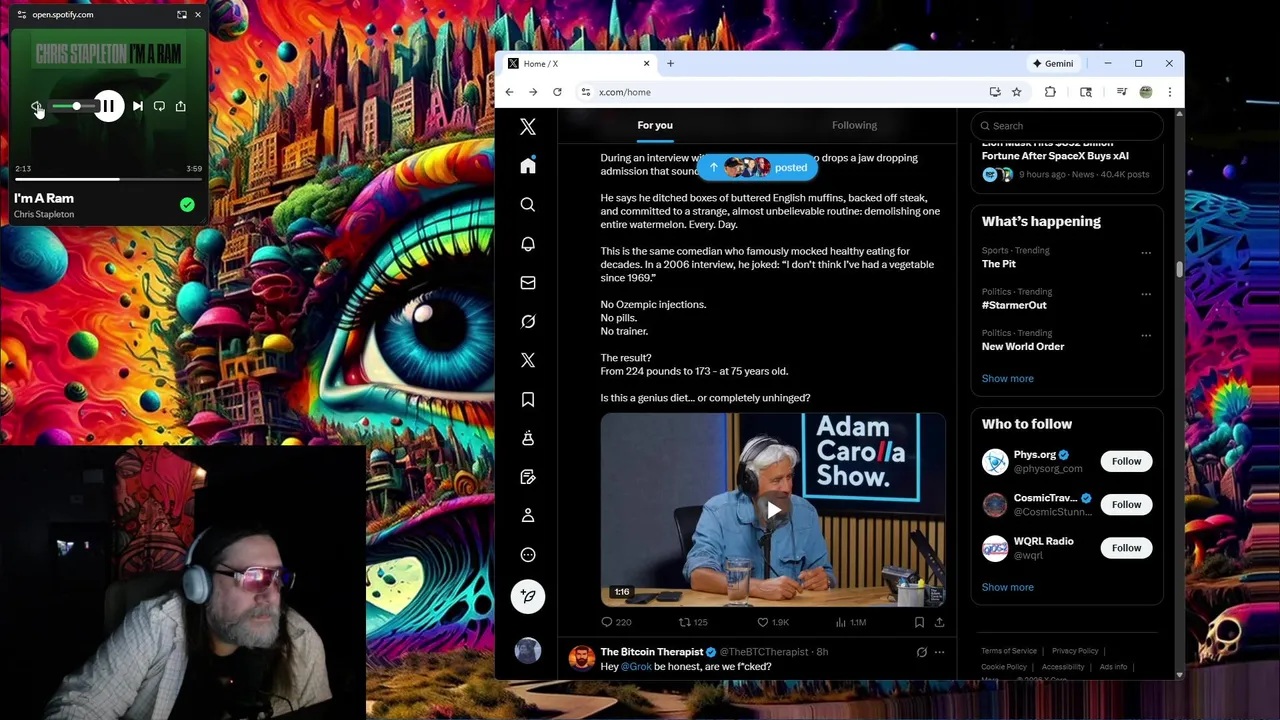
Task: Close the Home / X tab
Action: coord(646,64)
